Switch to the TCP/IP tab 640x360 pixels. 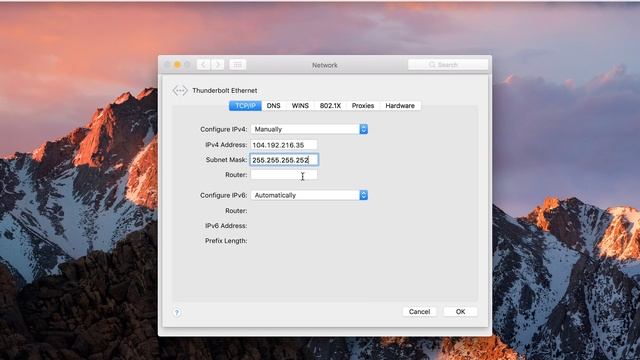pos(245,106)
